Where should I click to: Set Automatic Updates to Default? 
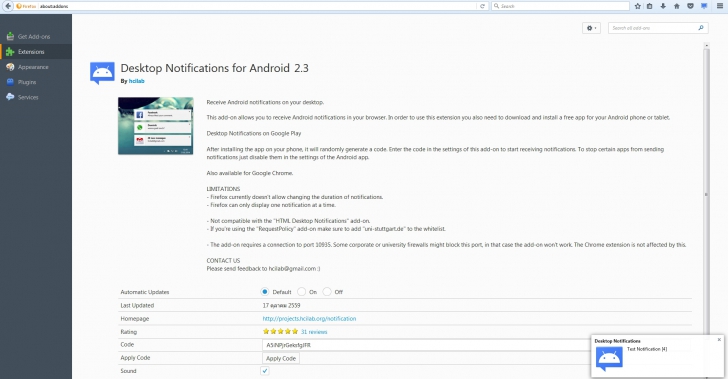pyautogui.click(x=265, y=292)
